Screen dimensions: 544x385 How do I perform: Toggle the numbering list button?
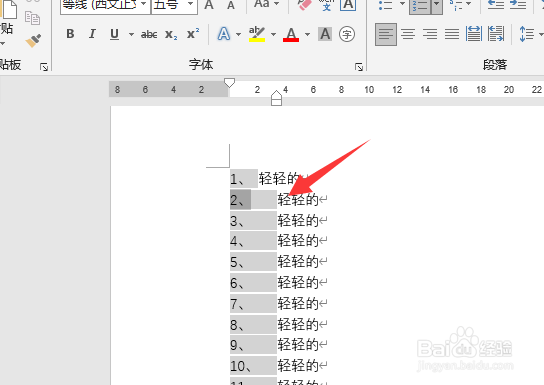pos(420,6)
